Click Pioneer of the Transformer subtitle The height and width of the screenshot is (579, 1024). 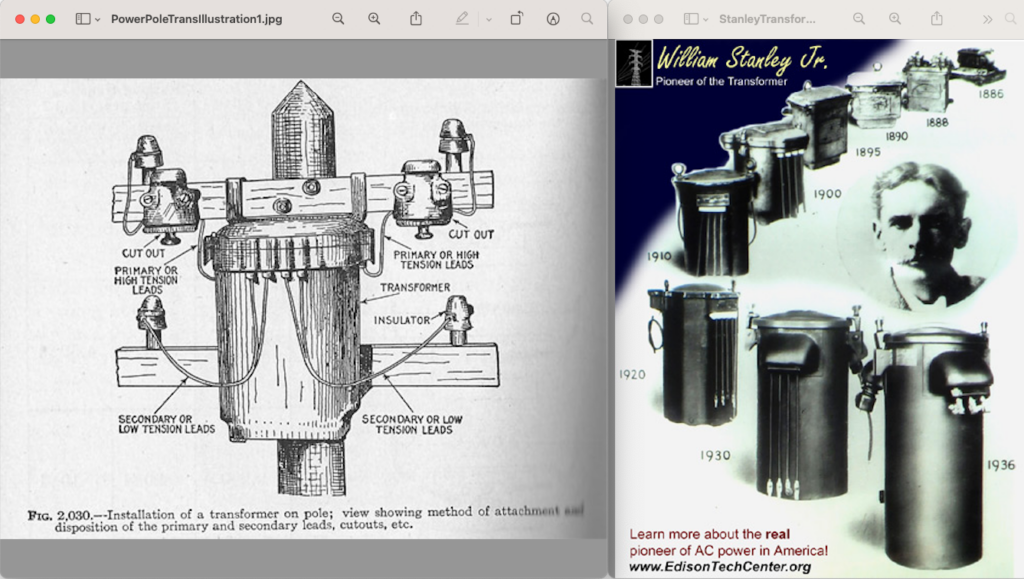tap(722, 82)
